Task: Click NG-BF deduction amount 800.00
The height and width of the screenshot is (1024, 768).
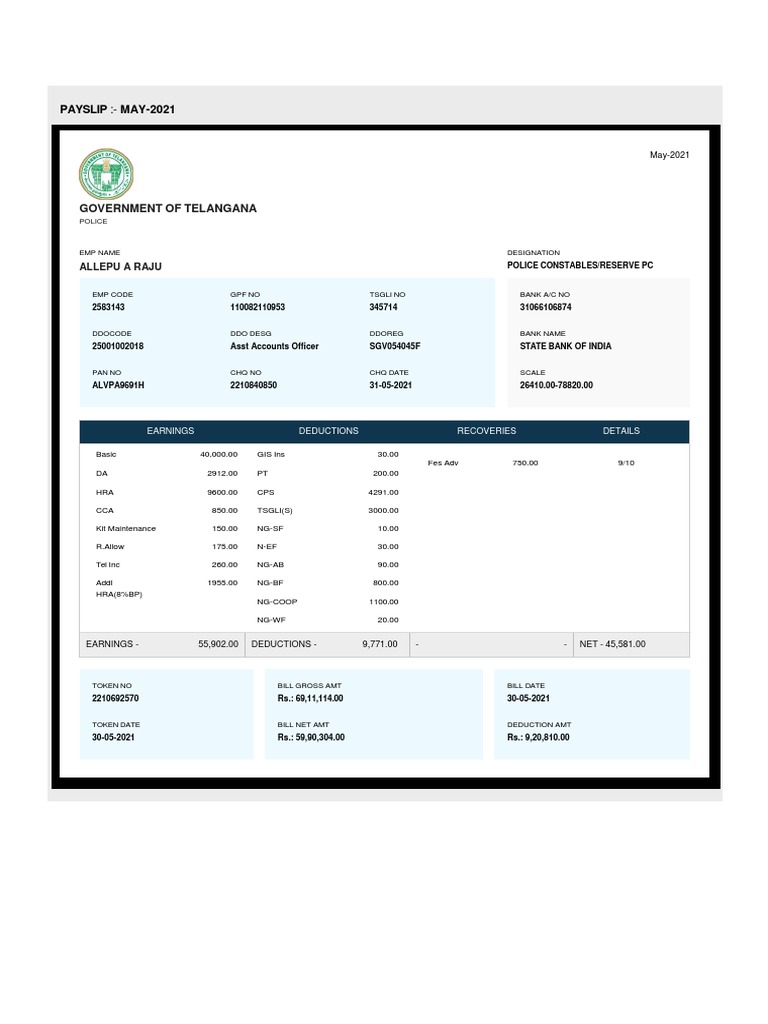Action: coord(386,583)
